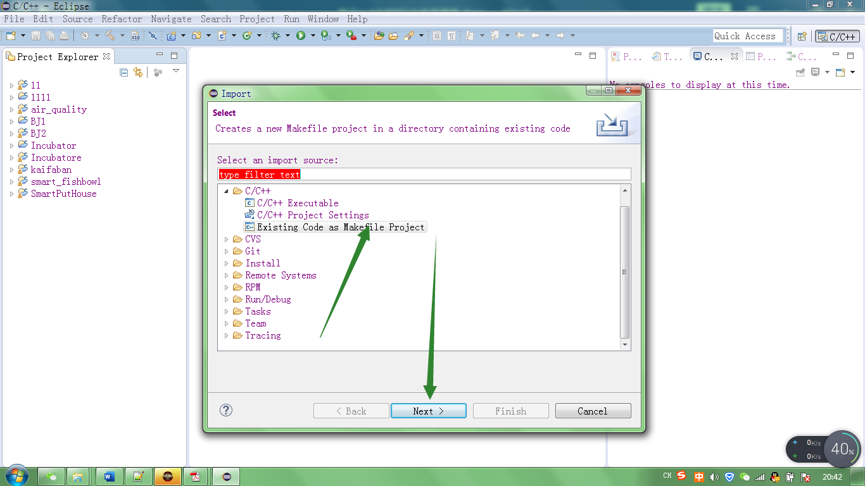Click the type filter text field
This screenshot has width=865, height=486.
424,174
